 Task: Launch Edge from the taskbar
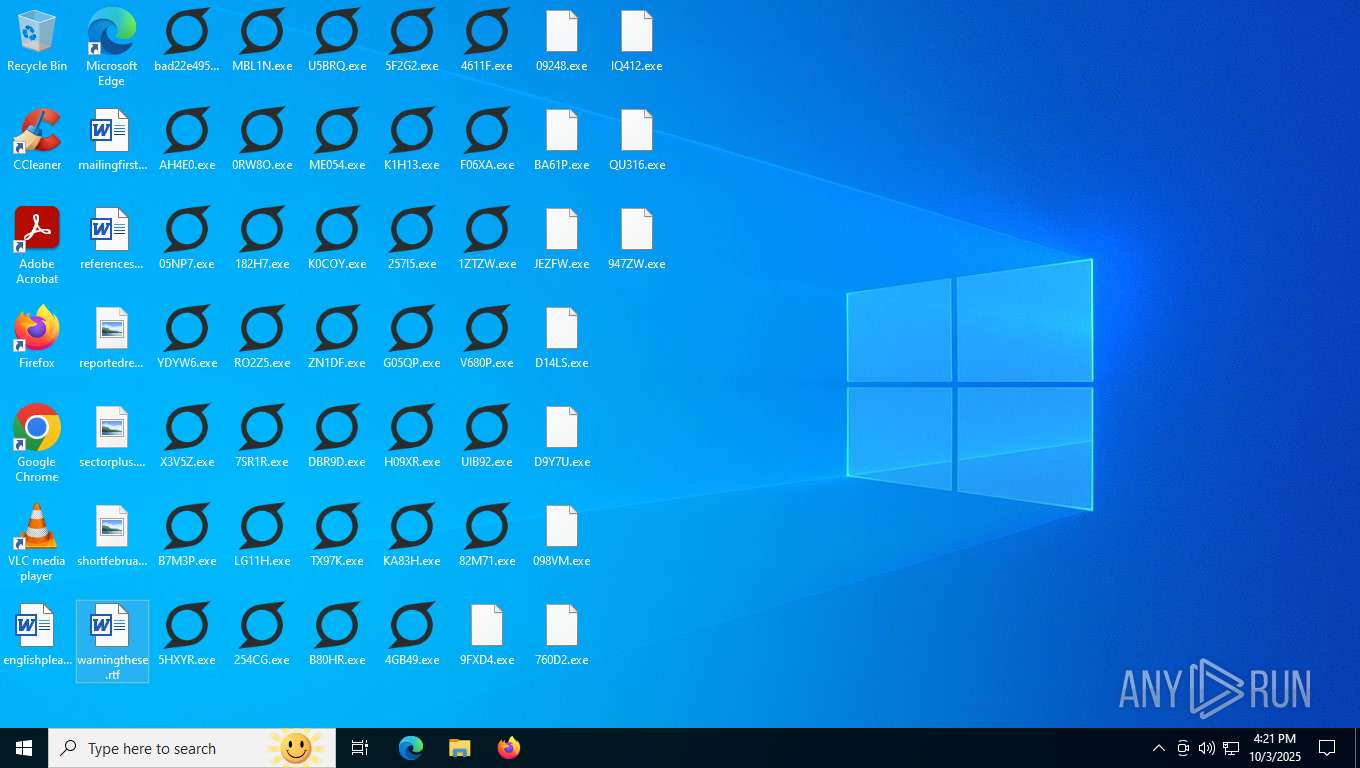tap(411, 748)
